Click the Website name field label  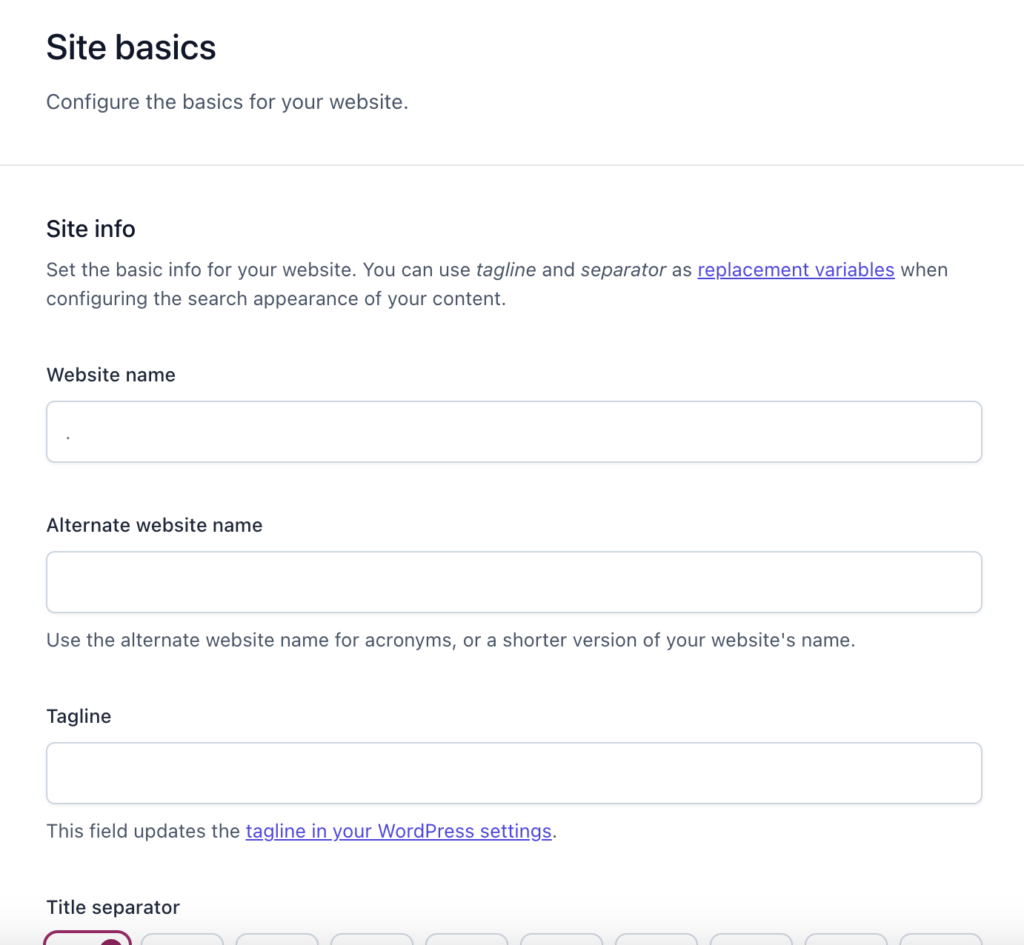[111, 375]
